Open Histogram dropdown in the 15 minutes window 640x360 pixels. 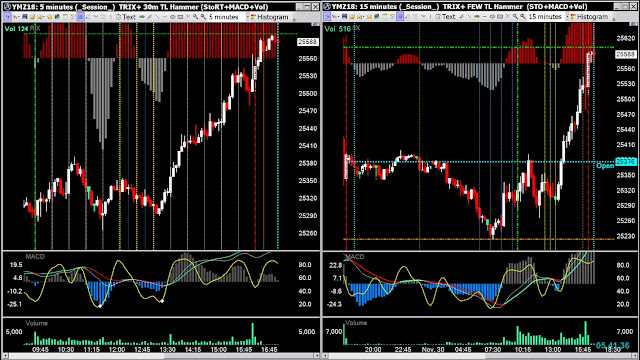pos(589,17)
